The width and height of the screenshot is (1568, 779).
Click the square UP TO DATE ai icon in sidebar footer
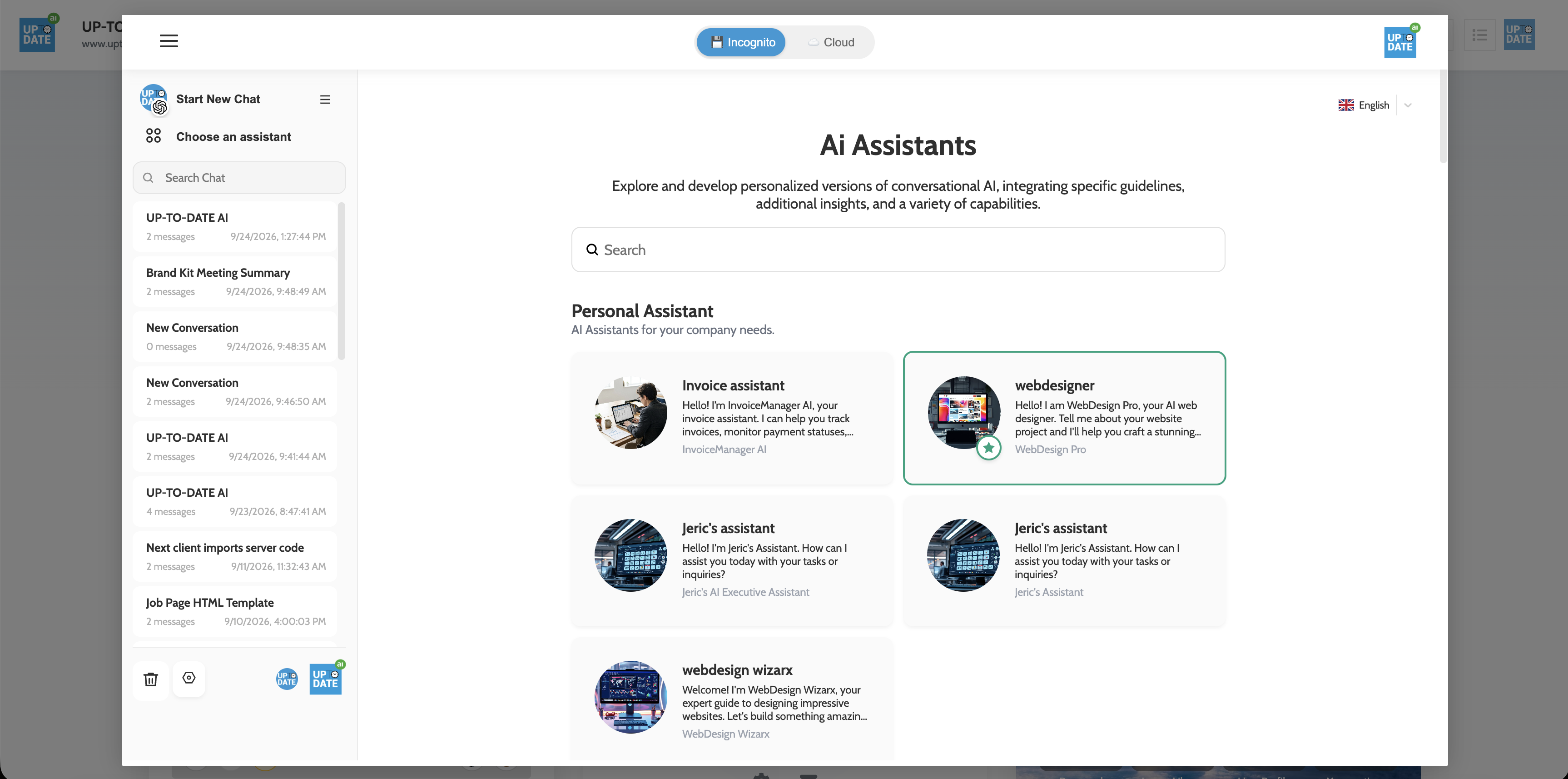pyautogui.click(x=326, y=679)
